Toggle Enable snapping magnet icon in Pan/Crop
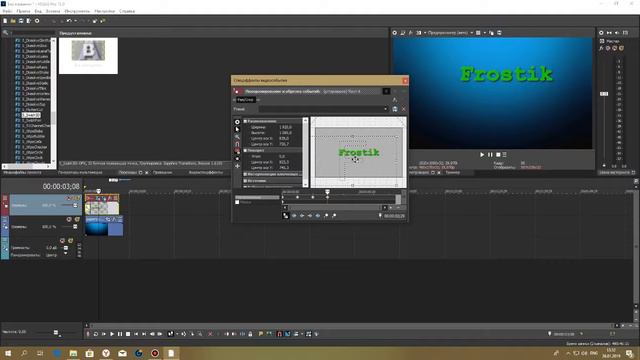 click(237, 144)
